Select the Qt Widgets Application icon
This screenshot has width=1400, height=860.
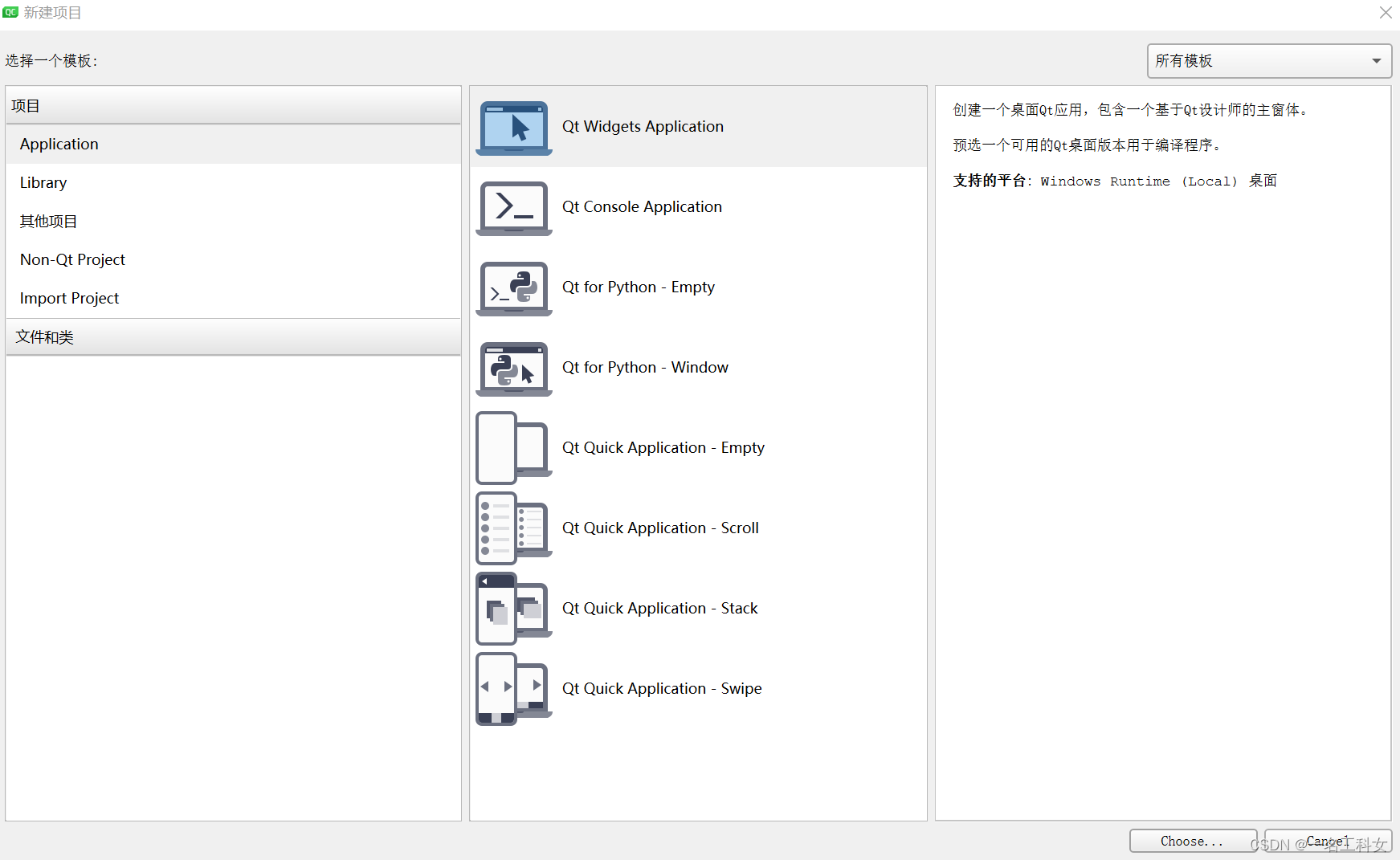click(x=514, y=128)
